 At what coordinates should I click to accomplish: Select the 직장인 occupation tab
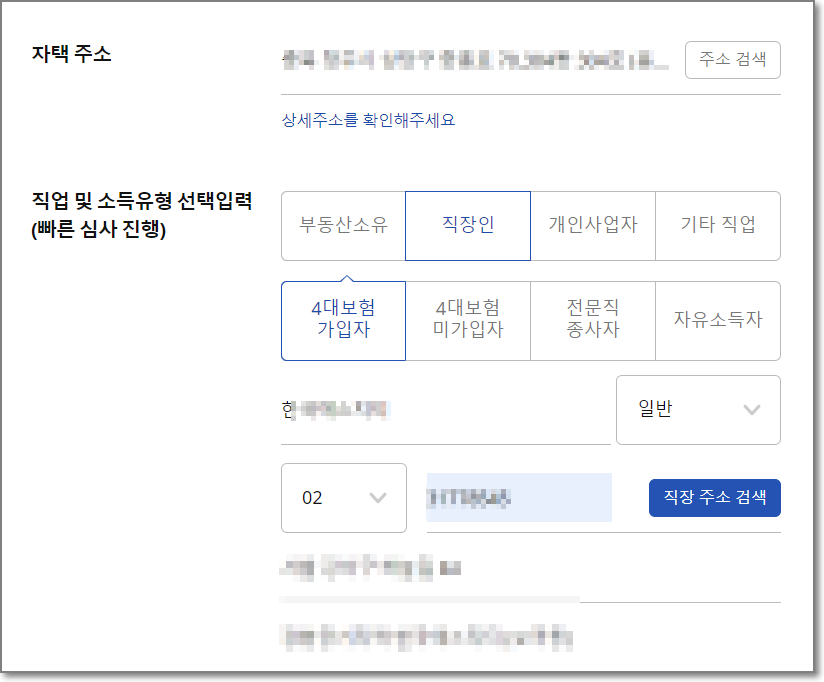pos(468,226)
